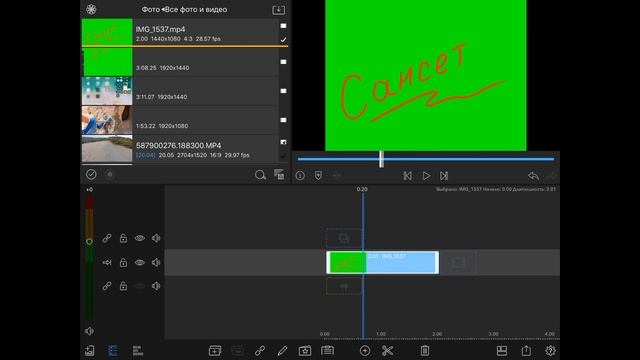Viewport: 640px width, 360px height.
Task: Open library sort and view options icon
Action: click(x=279, y=174)
